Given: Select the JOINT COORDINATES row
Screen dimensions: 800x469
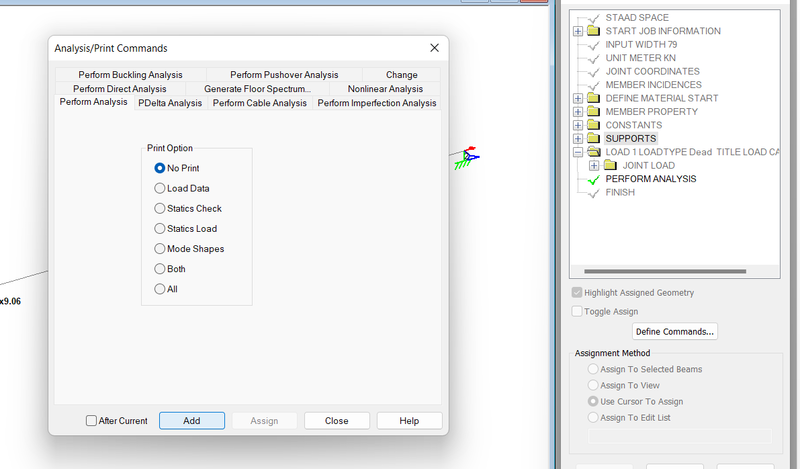Looking at the screenshot, I should click(x=653, y=71).
